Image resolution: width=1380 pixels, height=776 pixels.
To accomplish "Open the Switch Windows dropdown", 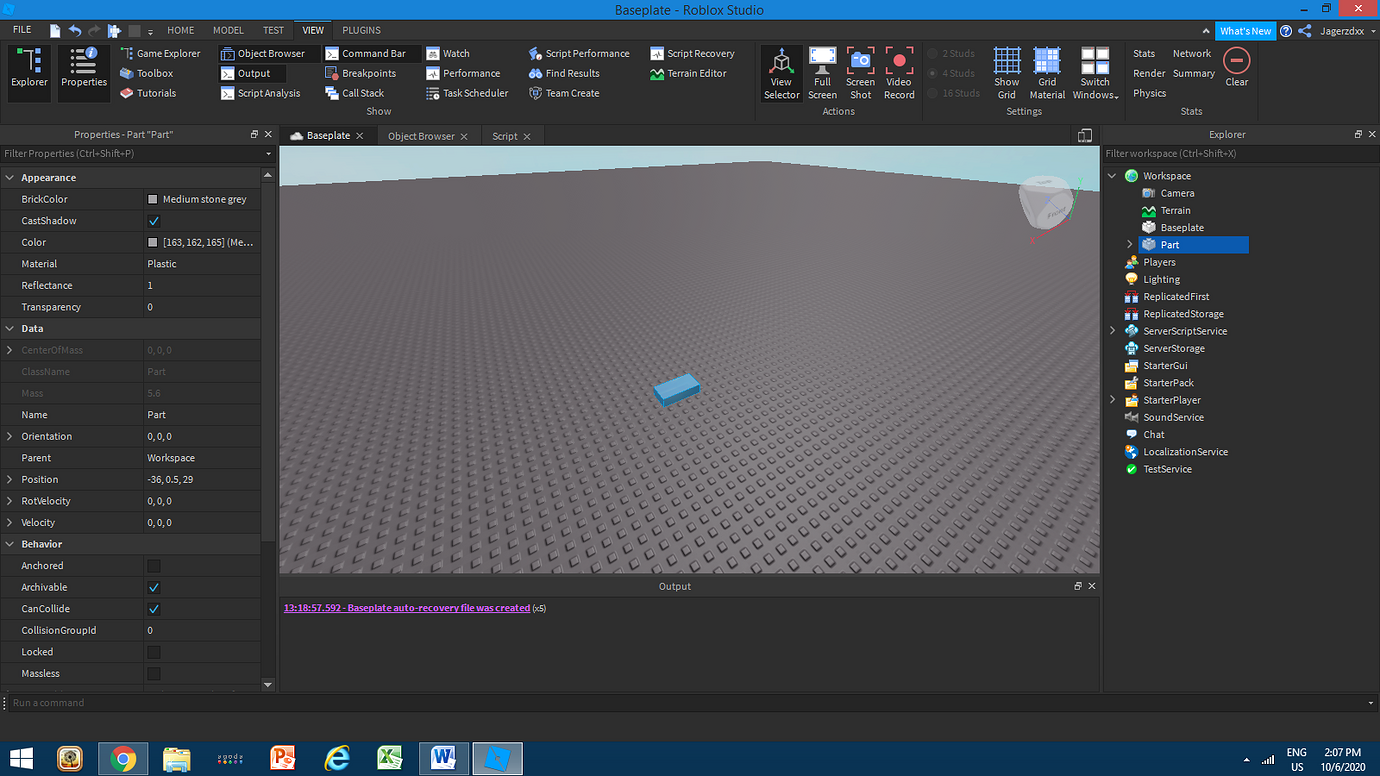I will coord(1095,73).
